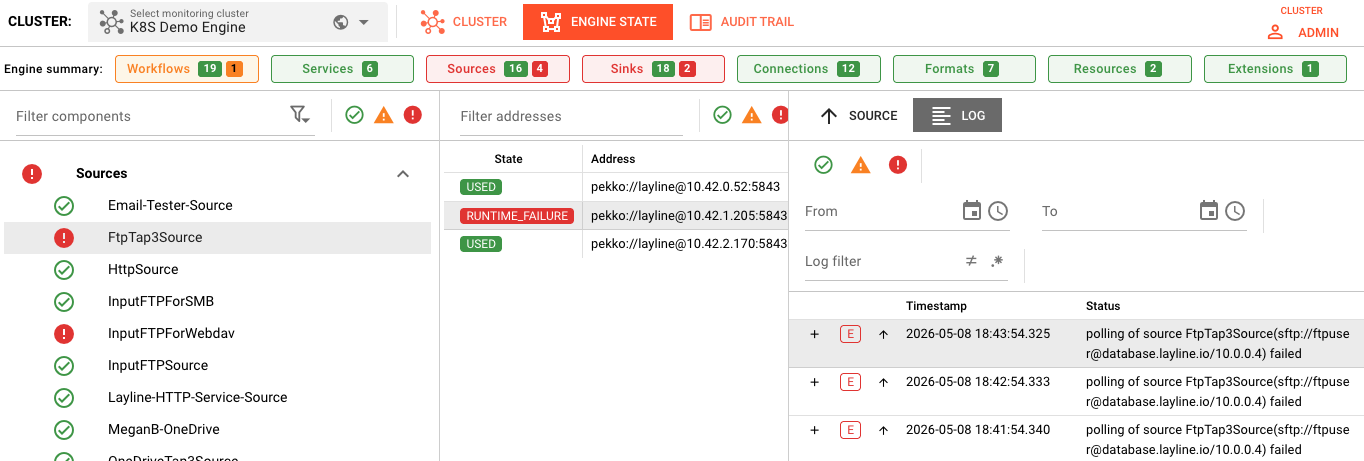Viewport: 1364px width, 461px height.
Task: Select InputFTPForWebdav in the tree
Action: pyautogui.click(x=171, y=333)
